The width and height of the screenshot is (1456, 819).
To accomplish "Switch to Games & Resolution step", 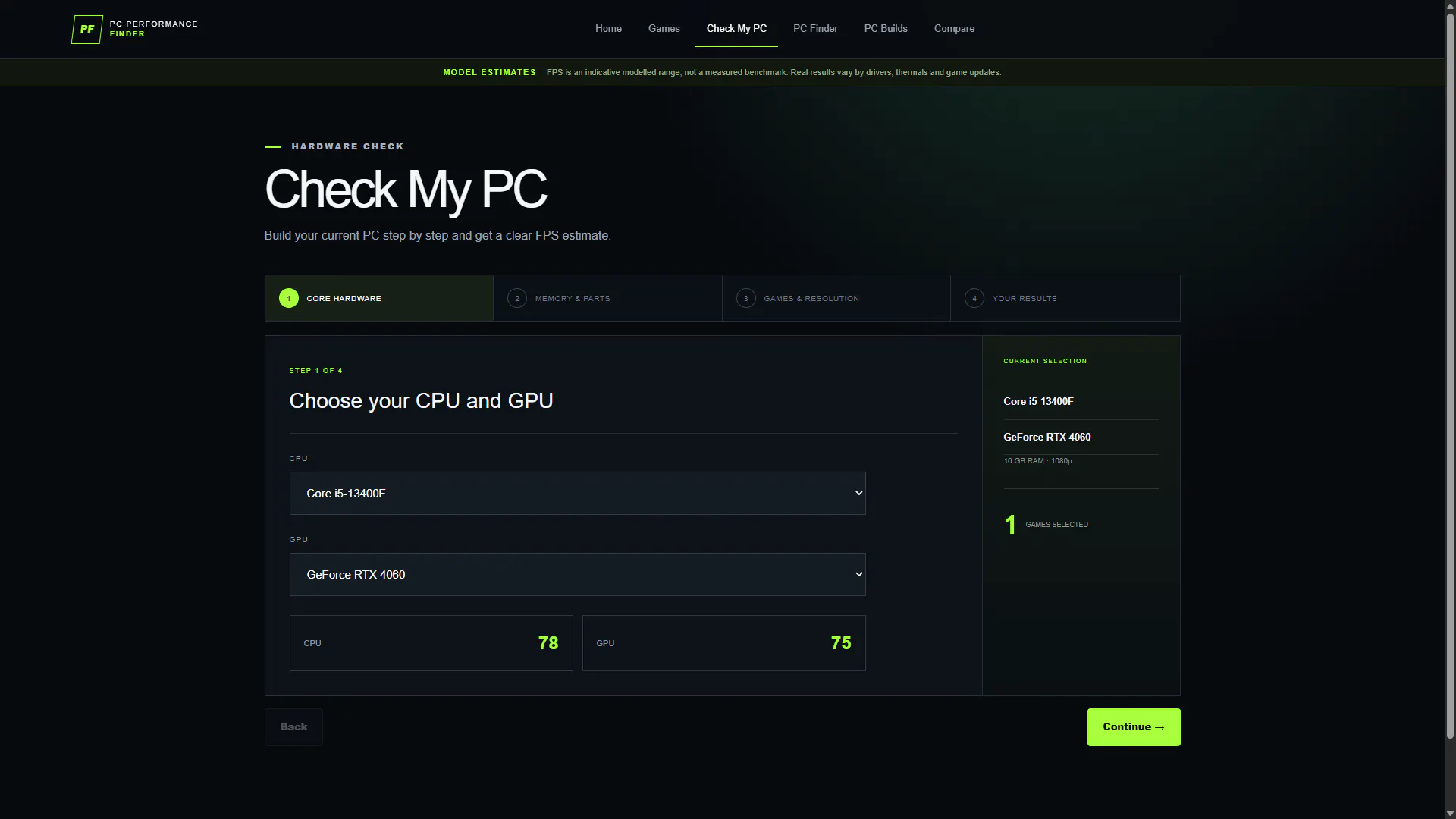I will point(836,298).
